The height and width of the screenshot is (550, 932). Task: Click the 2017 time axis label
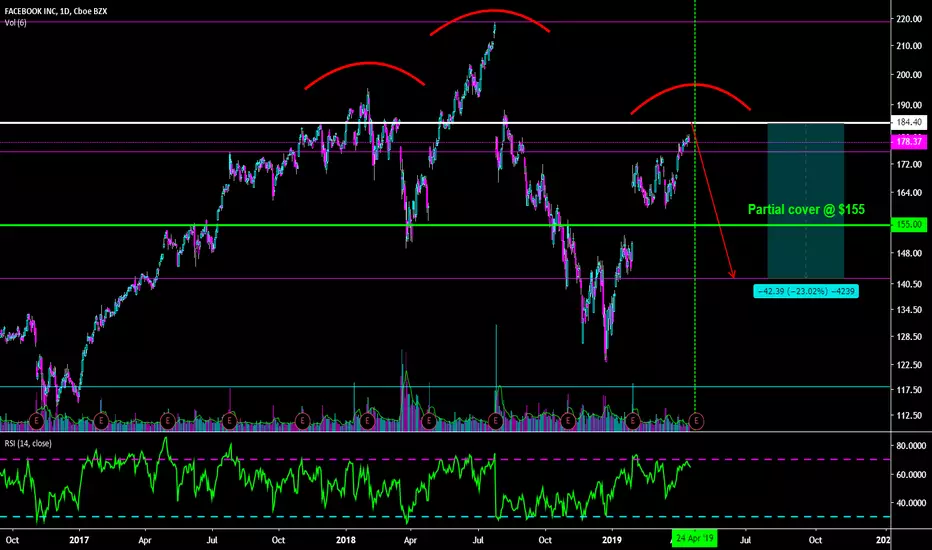pyautogui.click(x=79, y=540)
